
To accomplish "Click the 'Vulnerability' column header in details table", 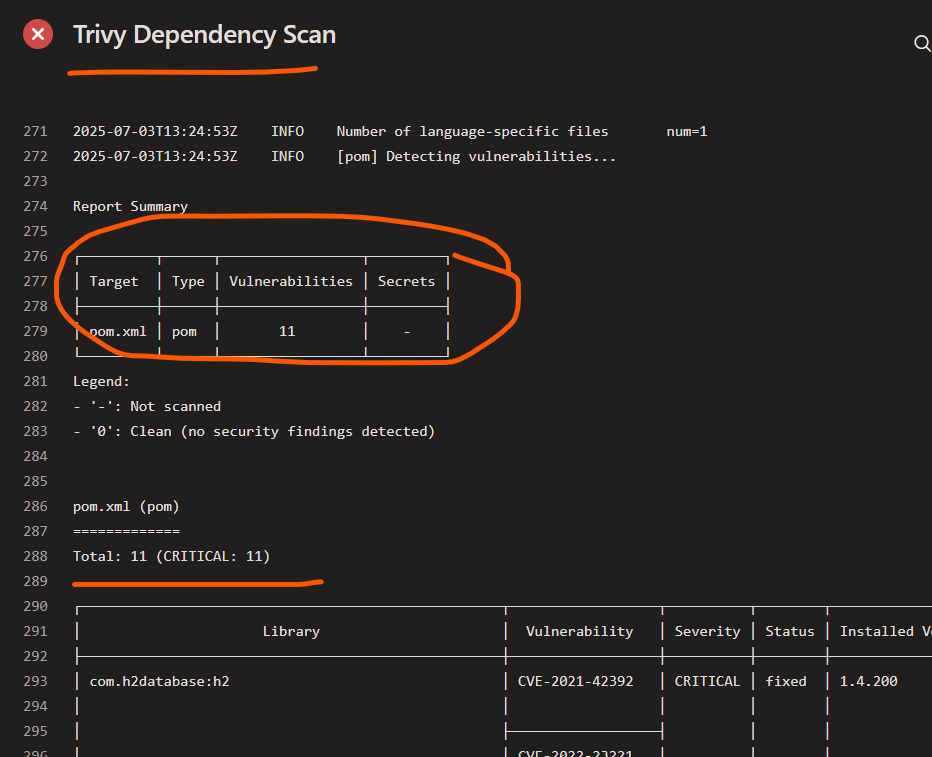I will 580,631.
